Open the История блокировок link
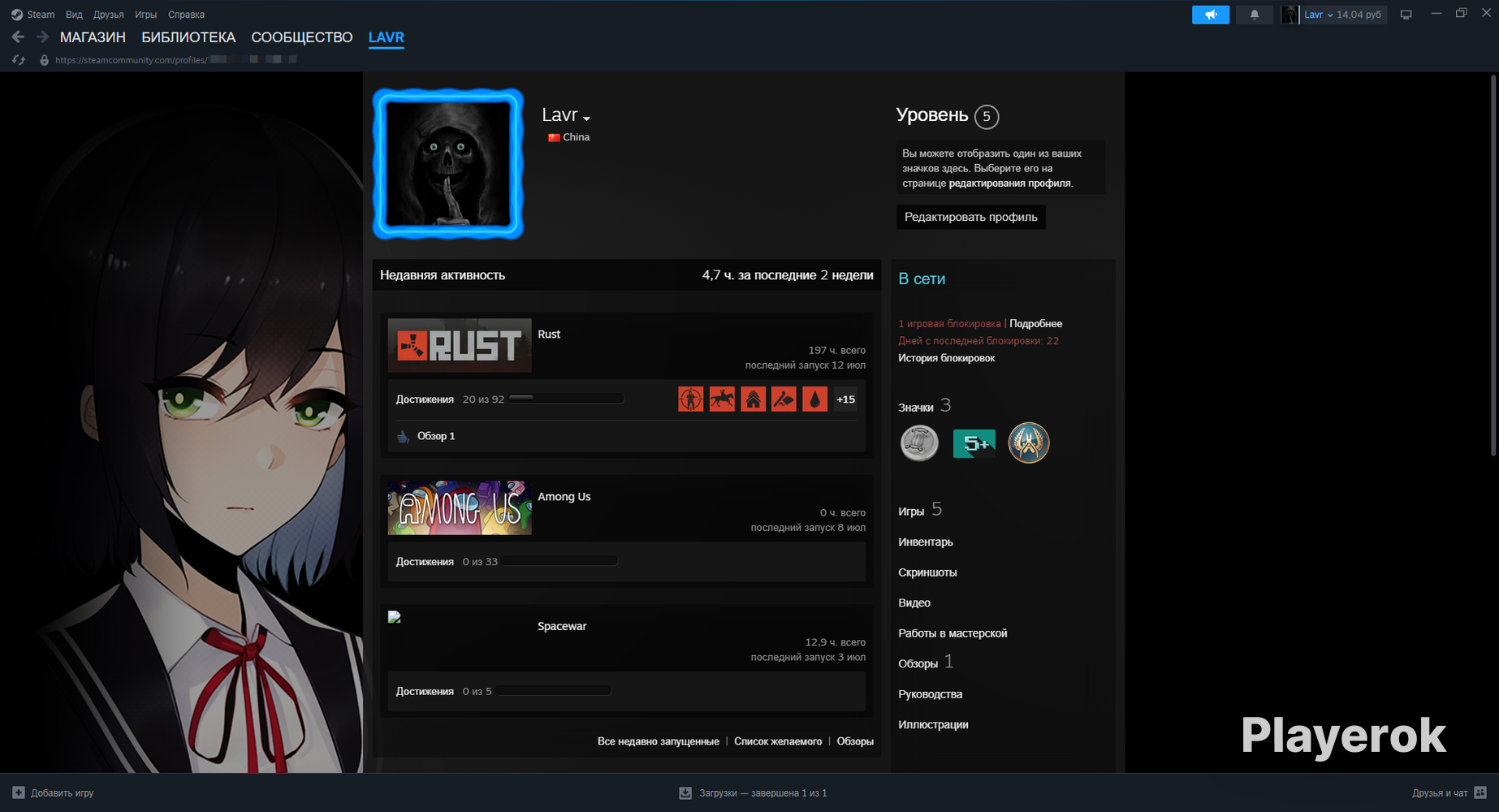The width and height of the screenshot is (1499, 812). tap(947, 358)
